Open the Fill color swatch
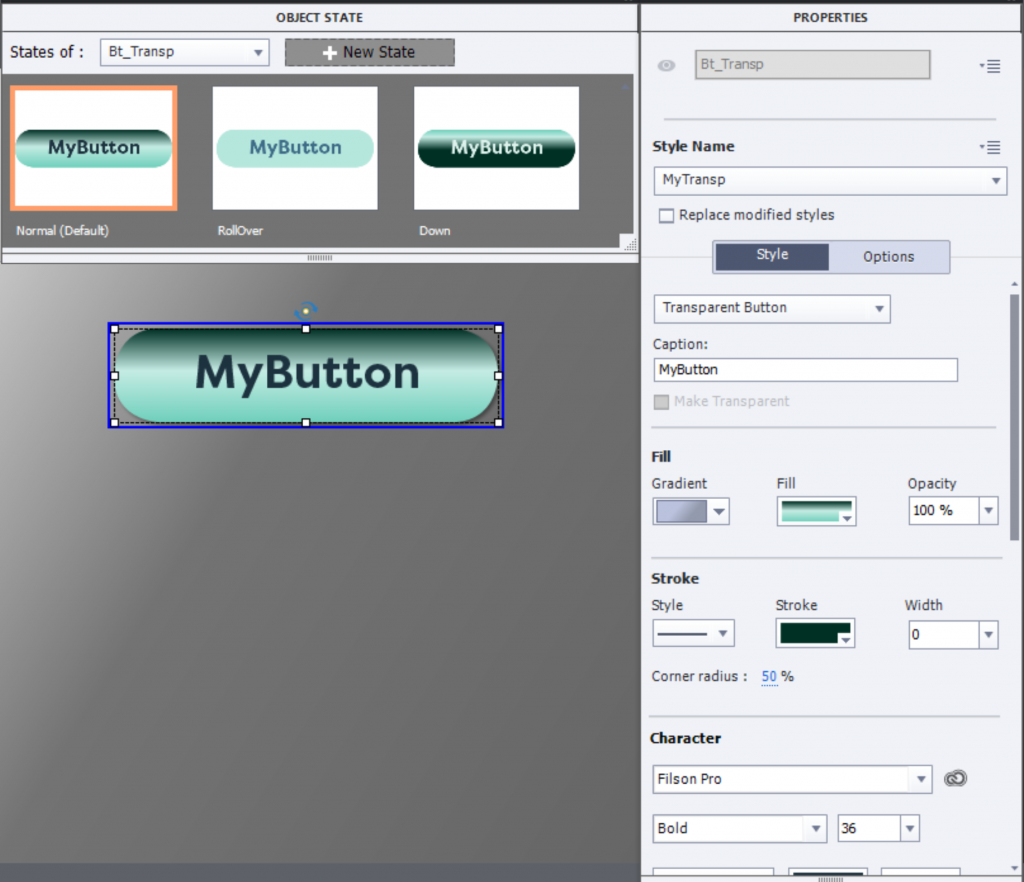Viewport: 1024px width, 882px height. click(x=815, y=512)
